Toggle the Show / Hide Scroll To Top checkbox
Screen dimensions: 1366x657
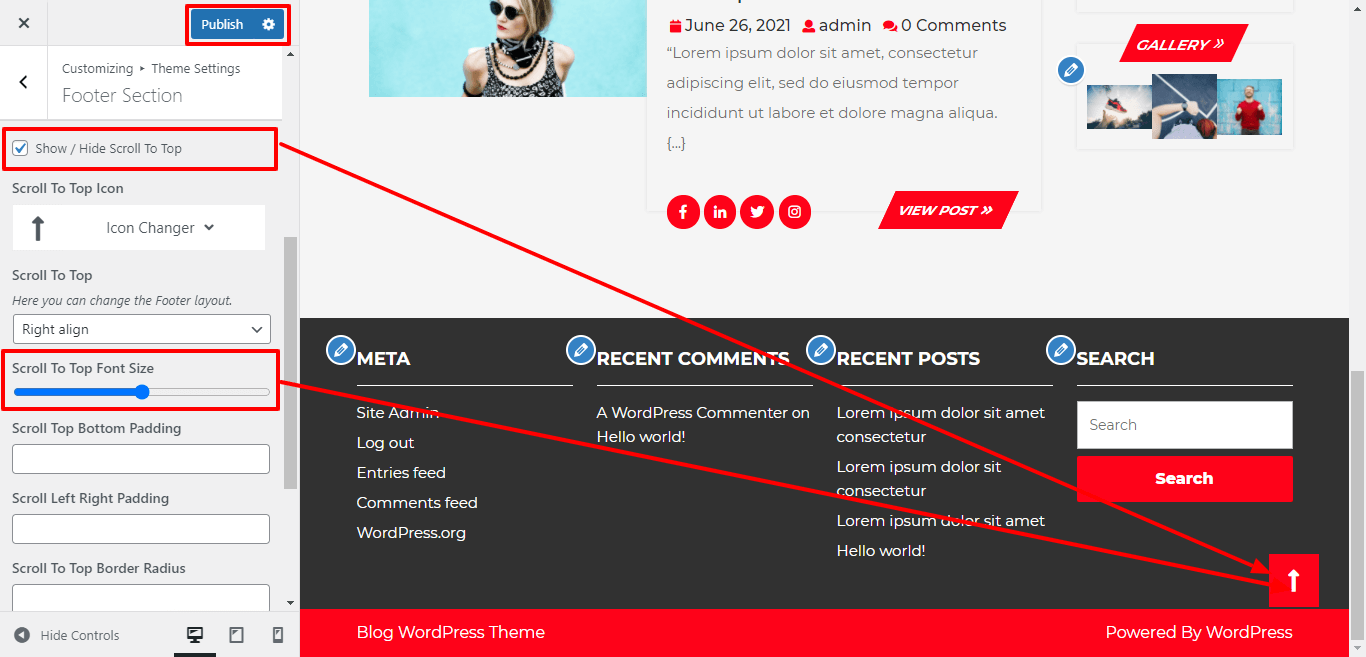20,148
